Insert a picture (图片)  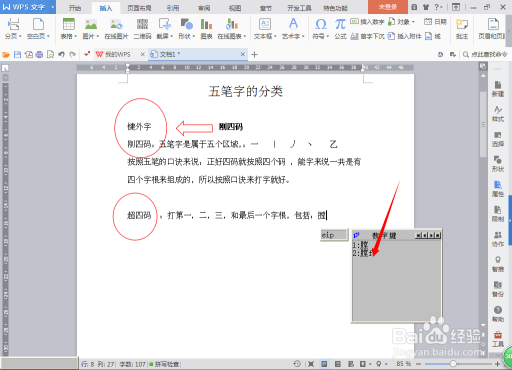tap(90, 29)
